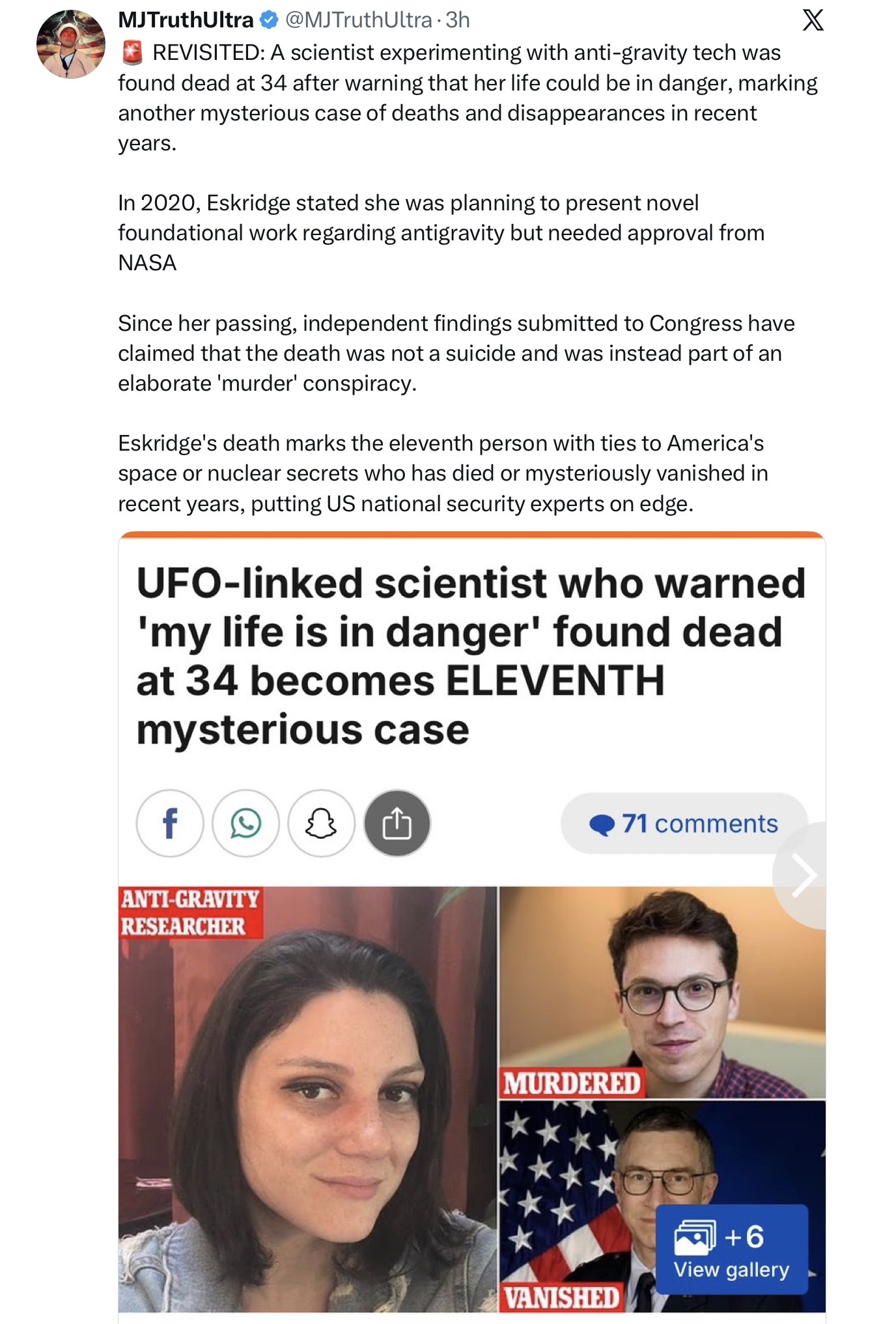Open MJTruthUltra profile avatar

[x=70, y=44]
